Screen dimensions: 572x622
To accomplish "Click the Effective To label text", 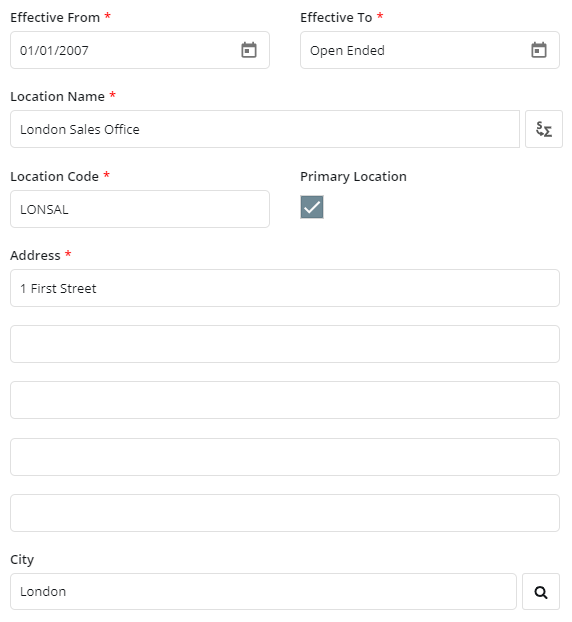I will (336, 17).
